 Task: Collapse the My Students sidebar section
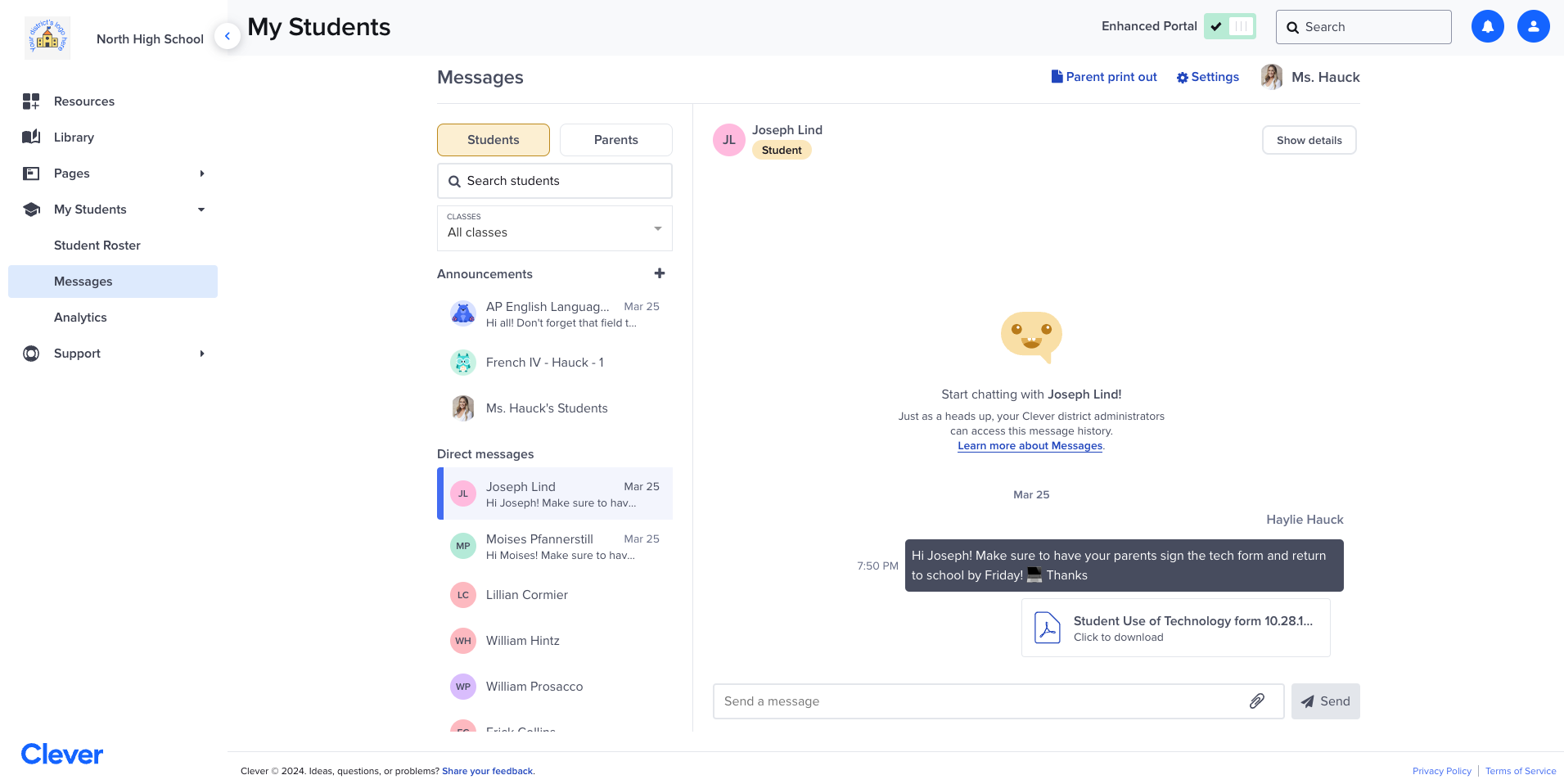[201, 209]
